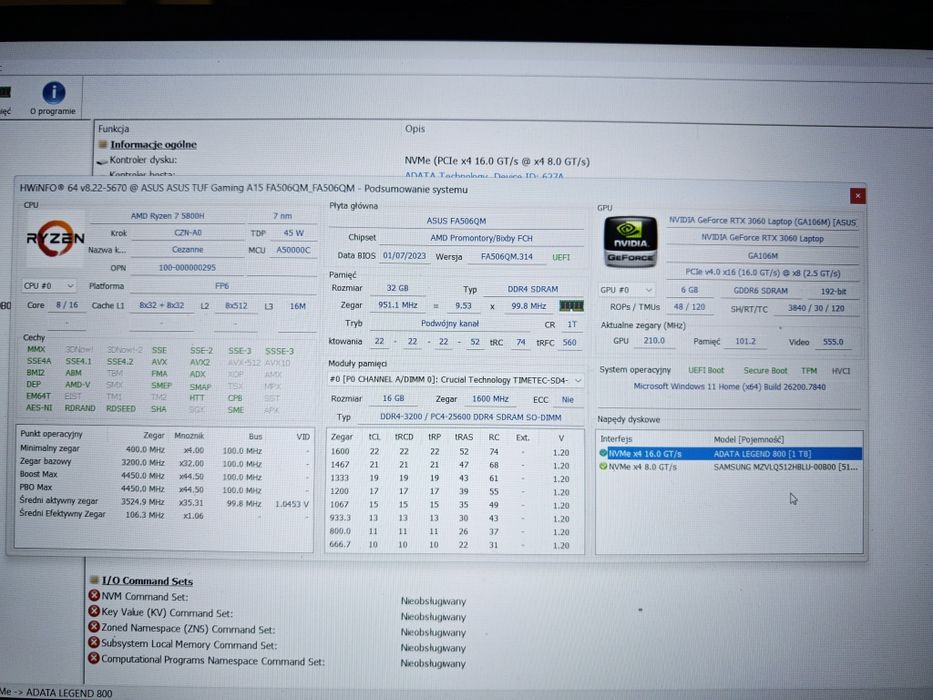Click the DDR4-3200 / PC4-25600 module type field
The image size is (933, 700).
click(471, 417)
